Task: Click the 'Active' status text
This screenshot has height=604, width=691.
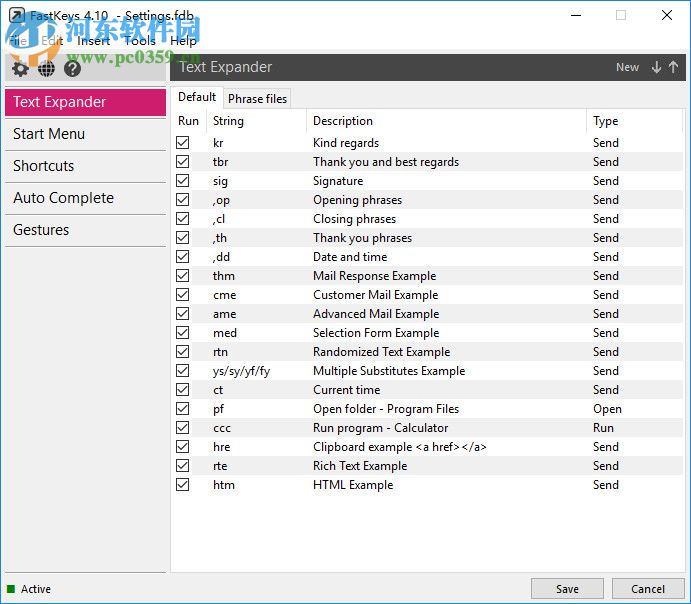Action: (36, 589)
